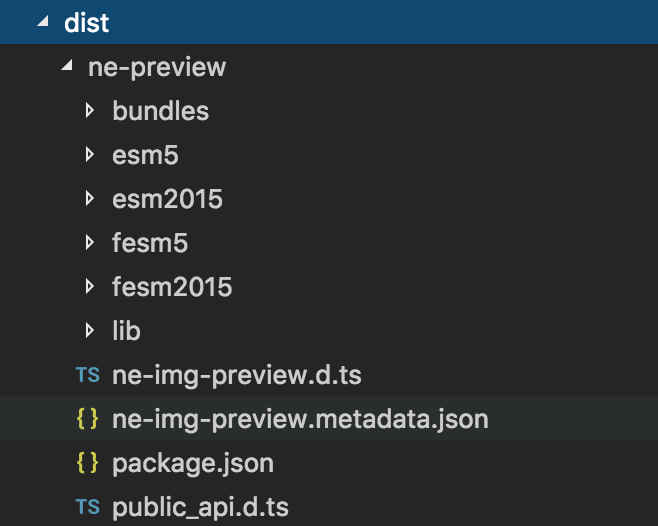Image resolution: width=658 pixels, height=526 pixels.
Task: Expand the lib folder arrow
Action: coord(91,331)
